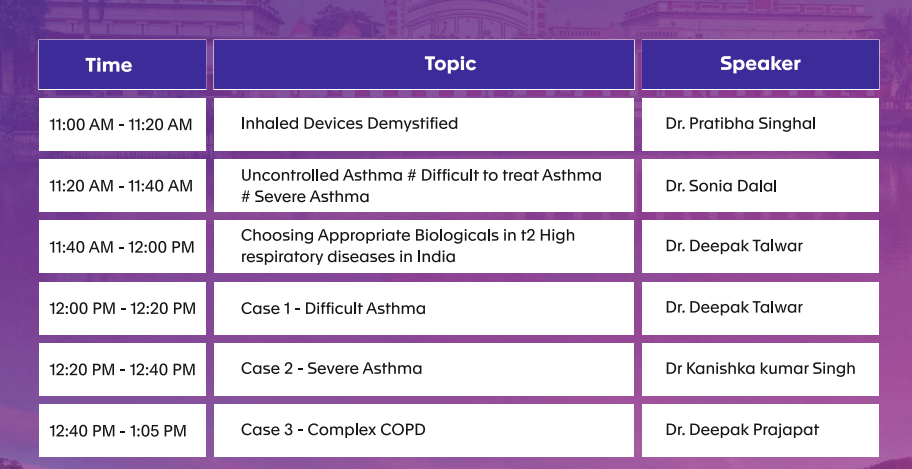Select speaker Dr. Pratibha Singhal

(x=740, y=124)
